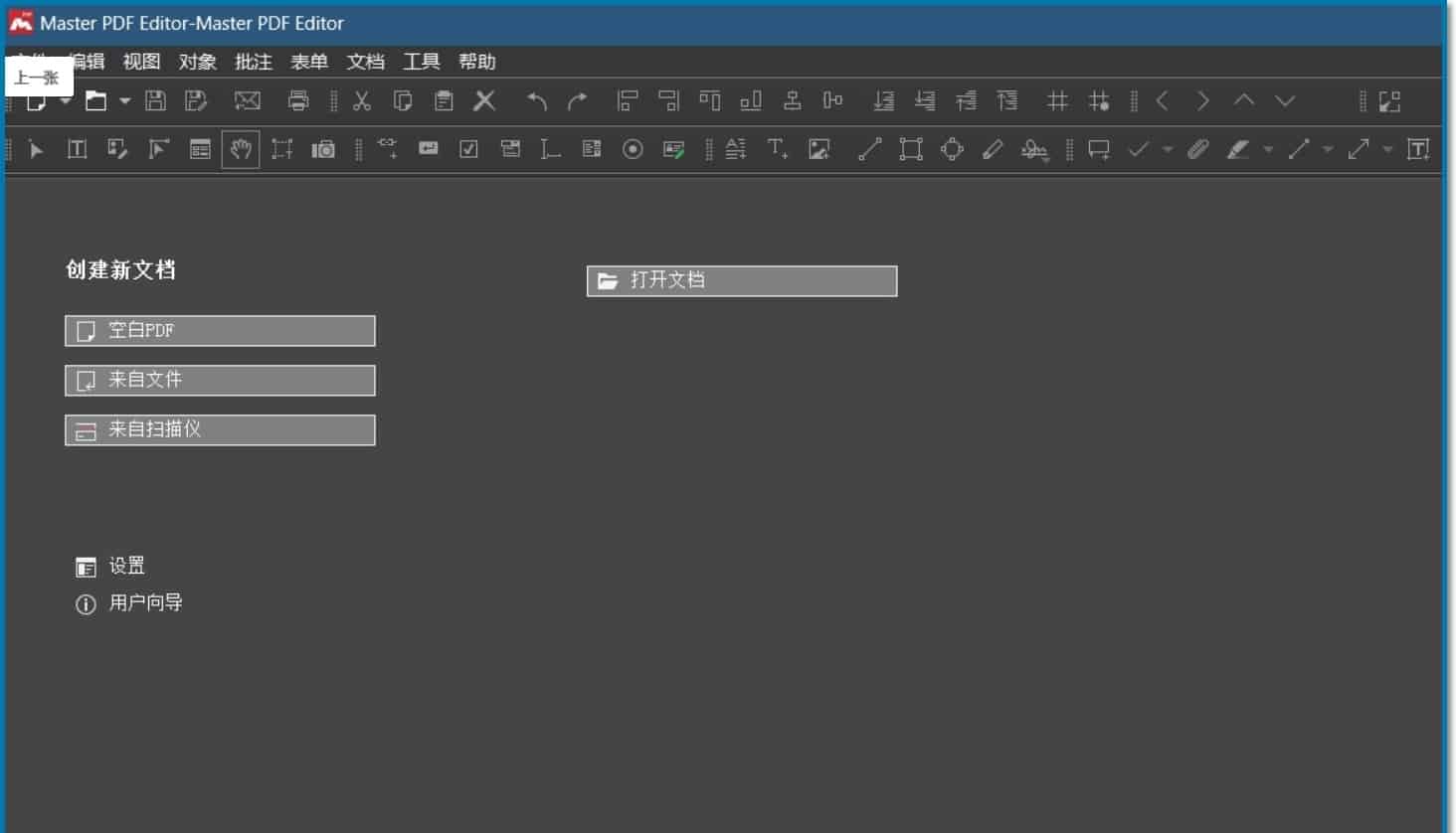The height and width of the screenshot is (833, 1456).
Task: Select the insert image tool
Action: pyautogui.click(x=819, y=149)
